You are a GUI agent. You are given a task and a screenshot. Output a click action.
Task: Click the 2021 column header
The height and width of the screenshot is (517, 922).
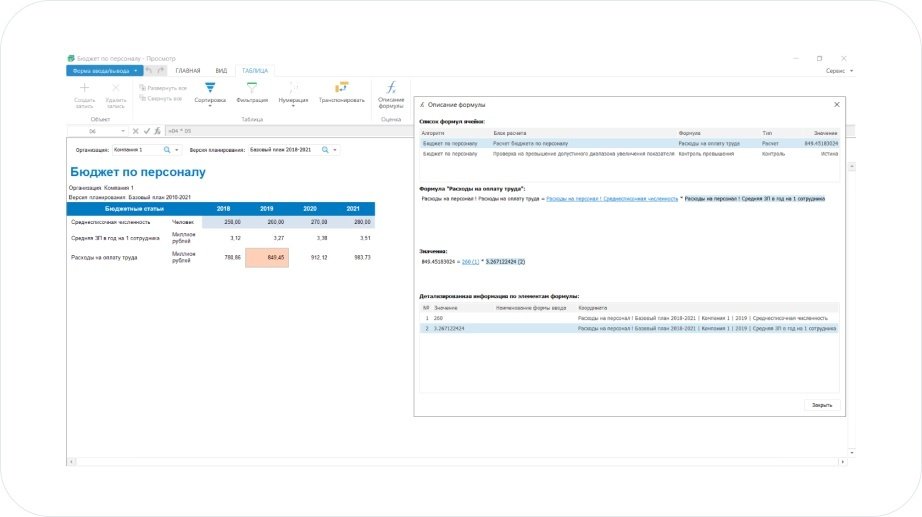(x=353, y=209)
